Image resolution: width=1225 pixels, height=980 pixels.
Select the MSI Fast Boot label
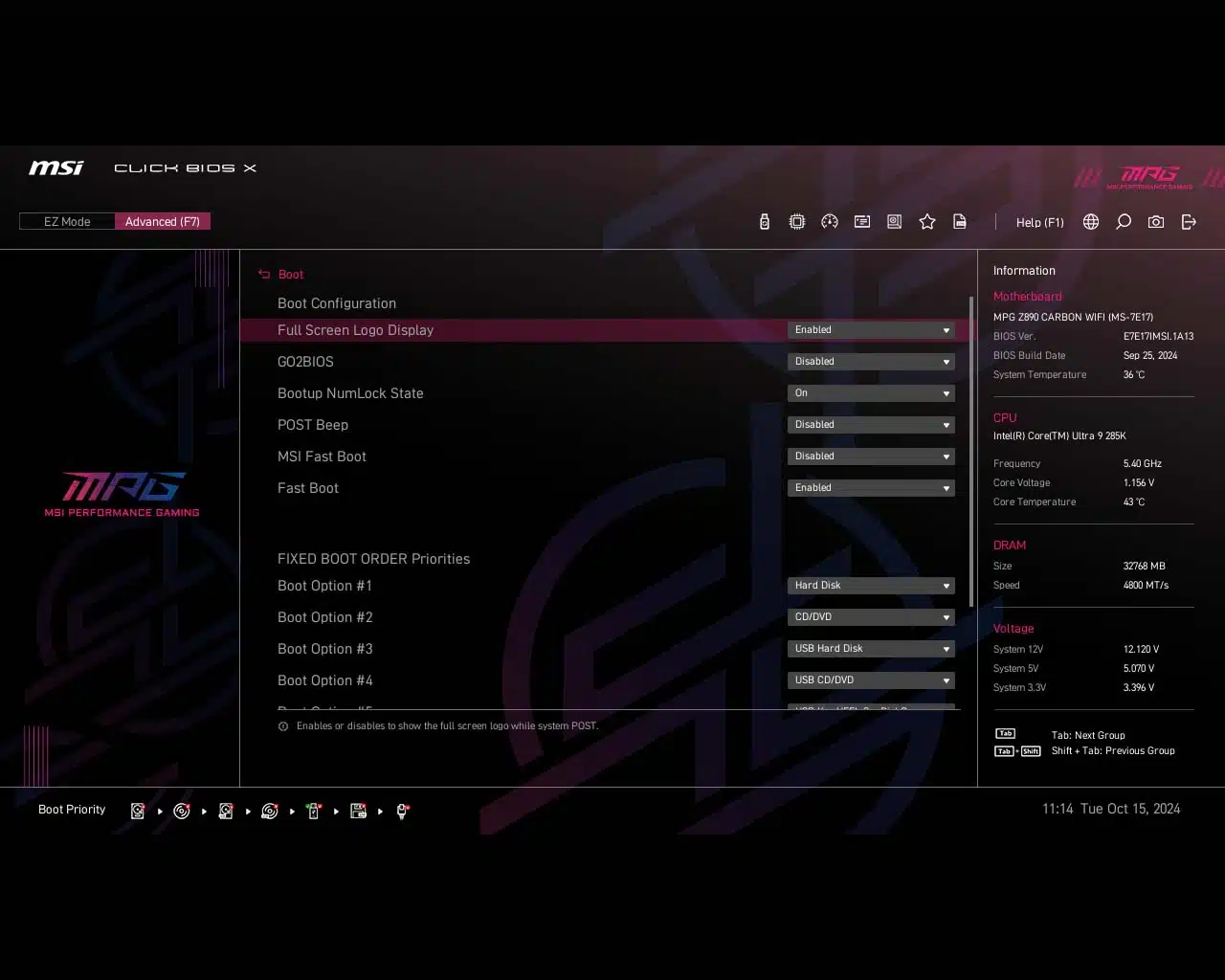click(322, 457)
